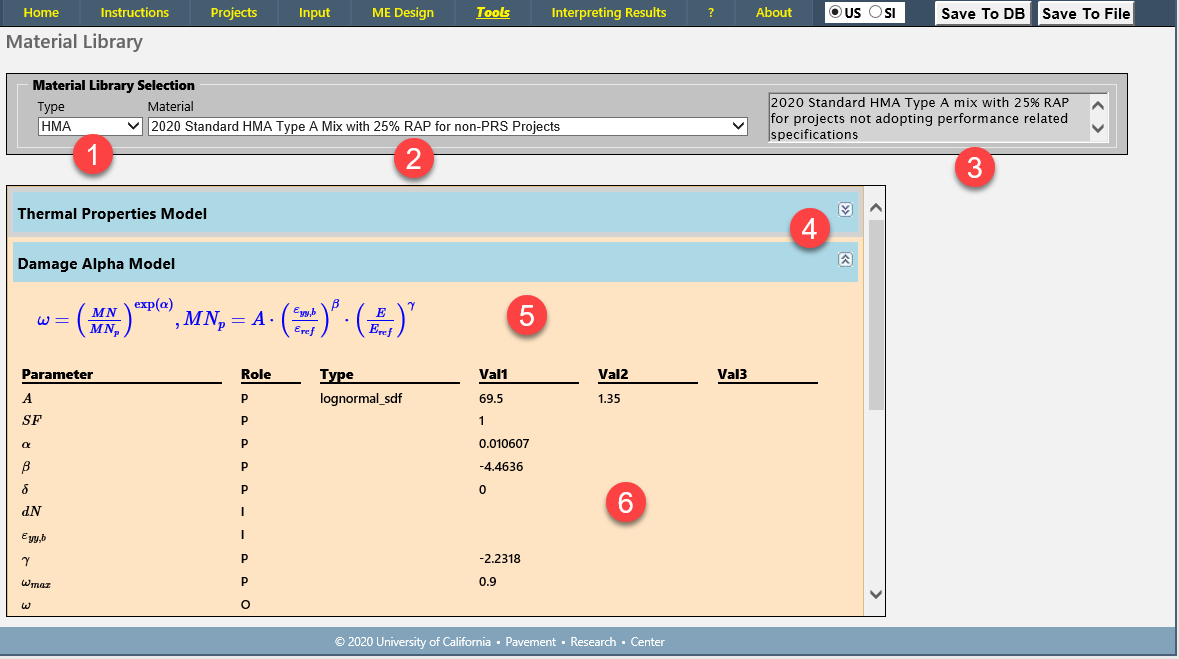
Task: Select the US units radio button
Action: pos(836,13)
